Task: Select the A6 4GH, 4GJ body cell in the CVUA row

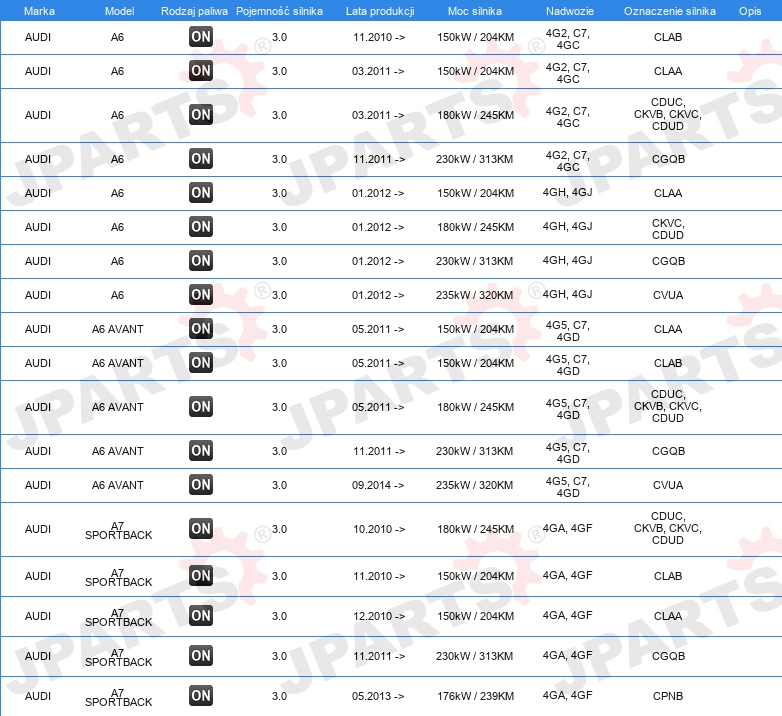Action: click(568, 294)
